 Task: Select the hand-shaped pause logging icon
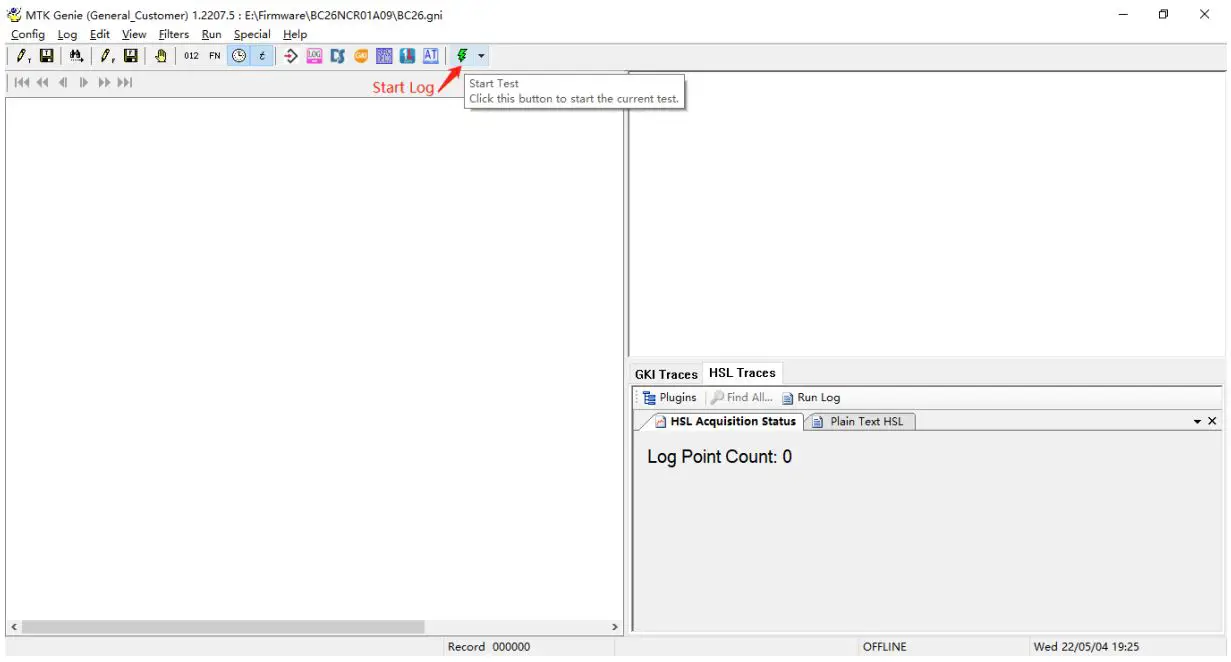click(x=160, y=55)
